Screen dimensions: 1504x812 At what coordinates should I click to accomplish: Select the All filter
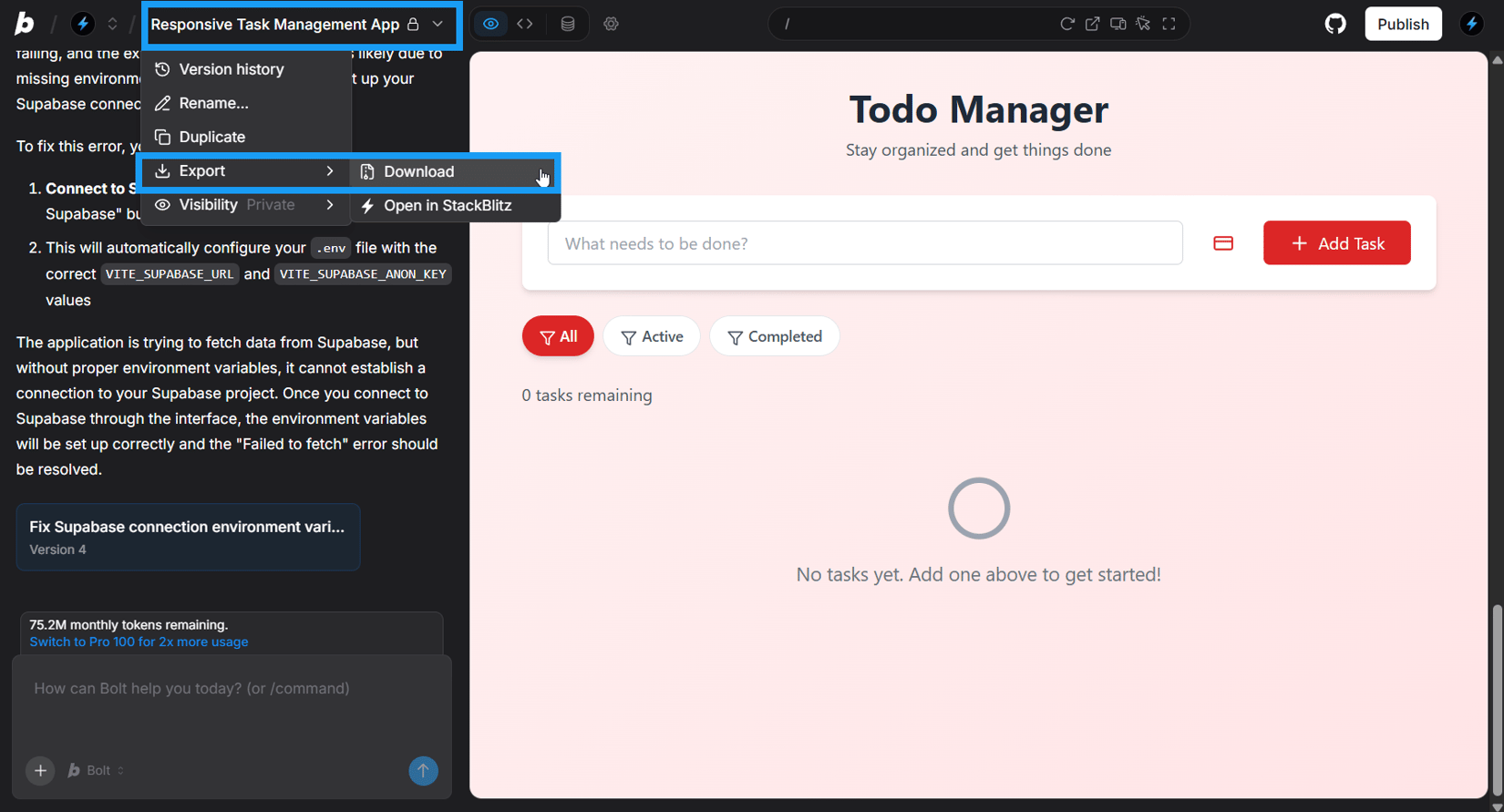coord(558,336)
